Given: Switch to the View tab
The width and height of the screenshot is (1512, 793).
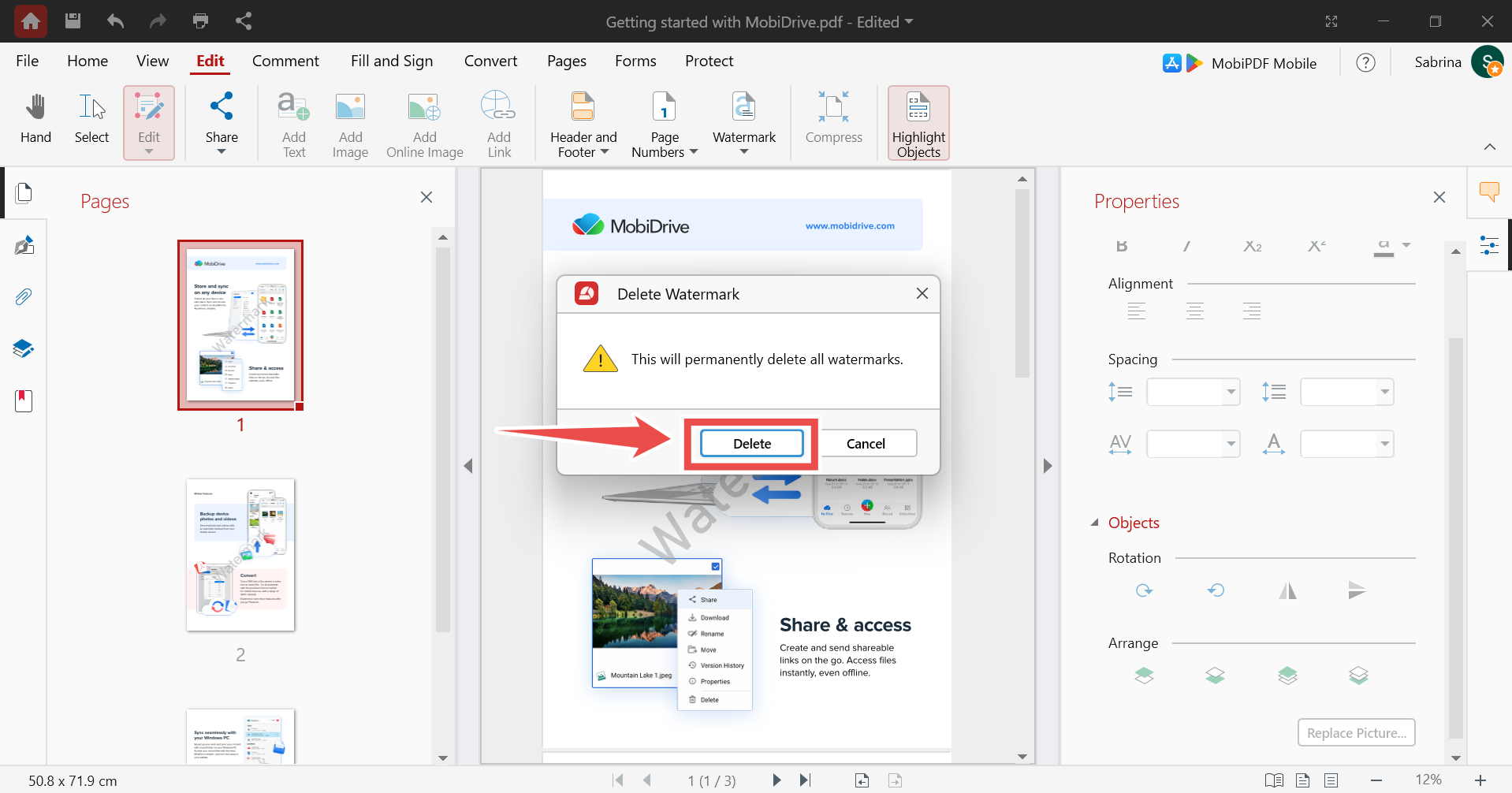Looking at the screenshot, I should 152,61.
